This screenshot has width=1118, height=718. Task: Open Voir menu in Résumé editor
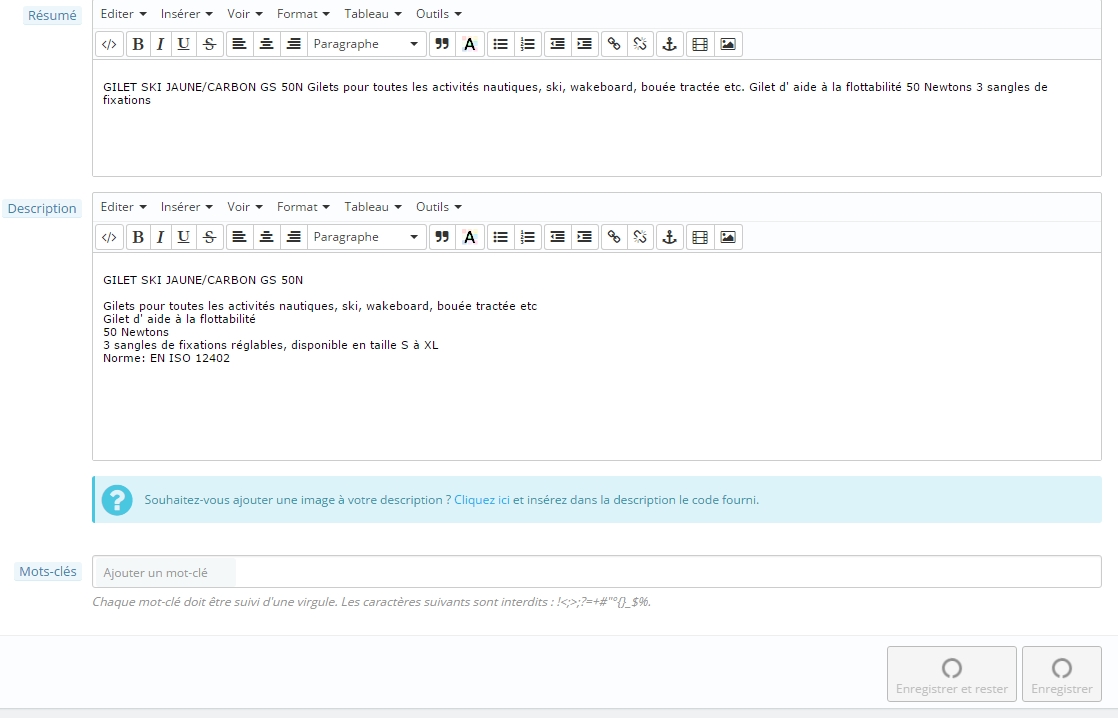point(245,14)
